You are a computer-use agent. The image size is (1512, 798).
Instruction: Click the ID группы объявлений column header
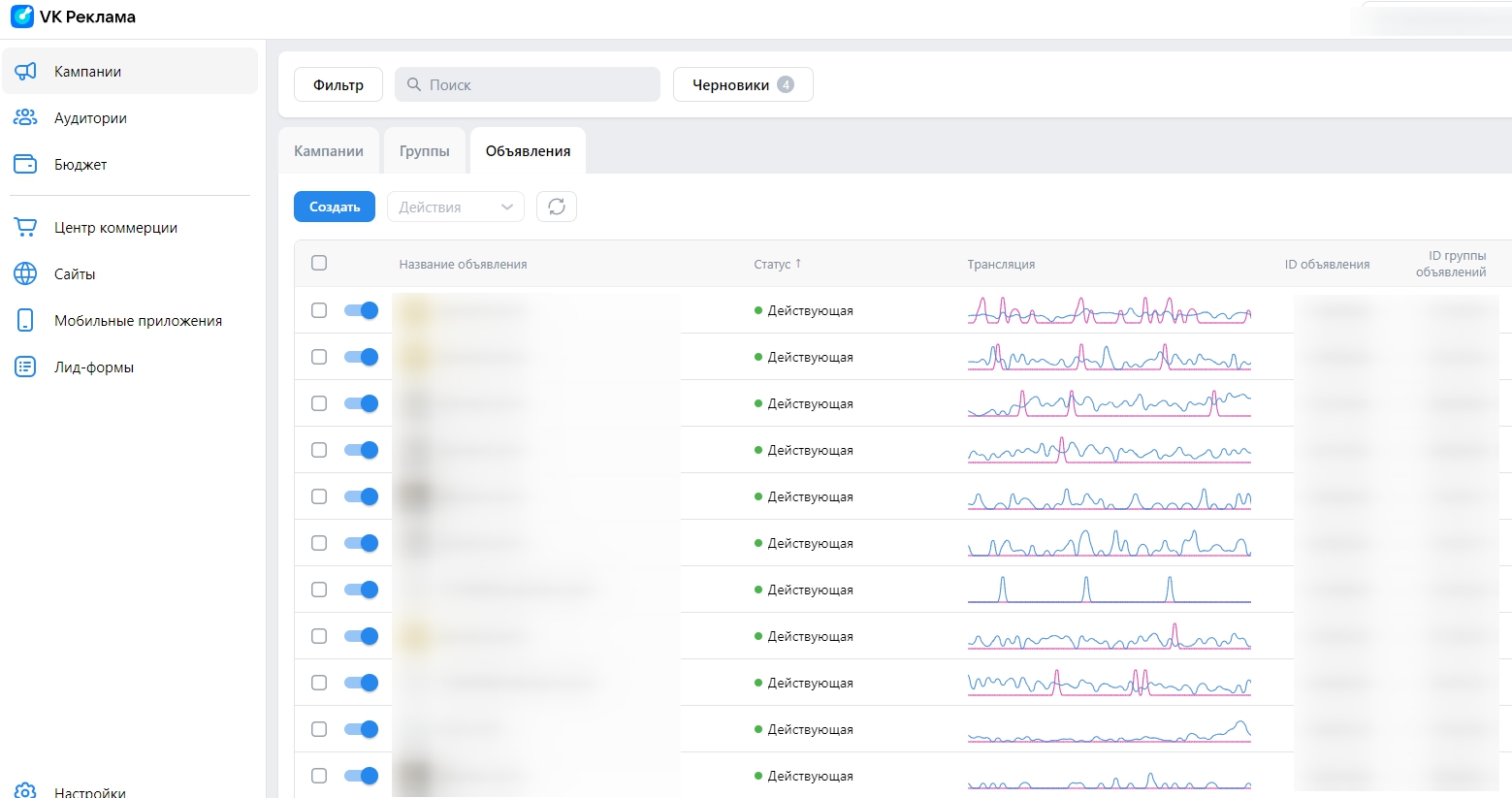[1451, 264]
